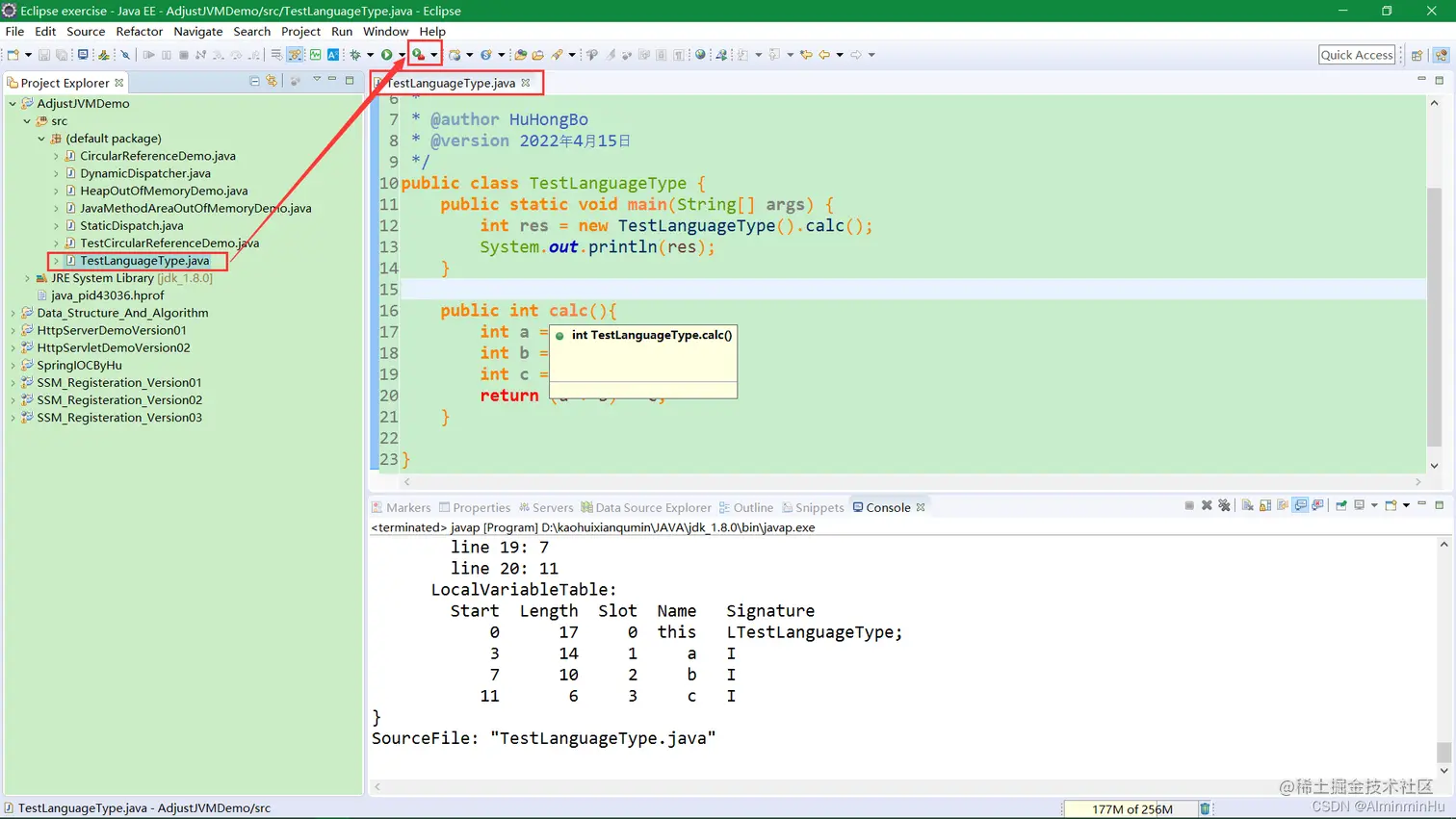The image size is (1456, 819).
Task: Toggle Show Console on Standard Out
Action: [1301, 505]
